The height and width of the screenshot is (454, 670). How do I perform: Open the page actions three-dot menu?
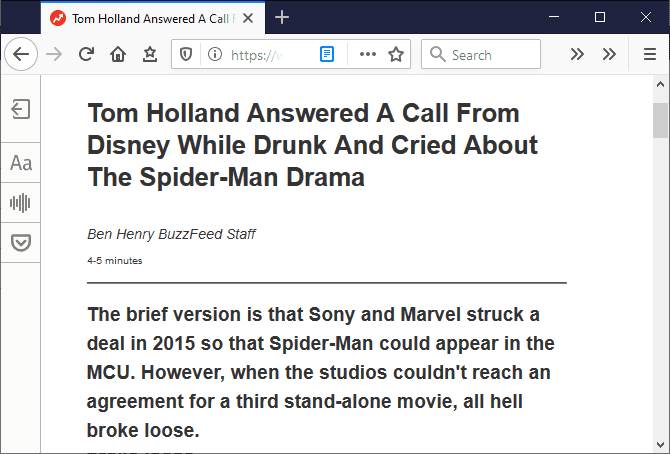(x=367, y=55)
